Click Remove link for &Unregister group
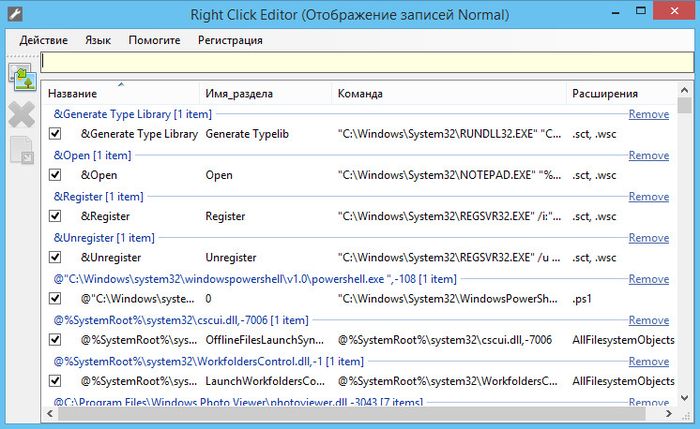The image size is (700, 429). tap(648, 238)
